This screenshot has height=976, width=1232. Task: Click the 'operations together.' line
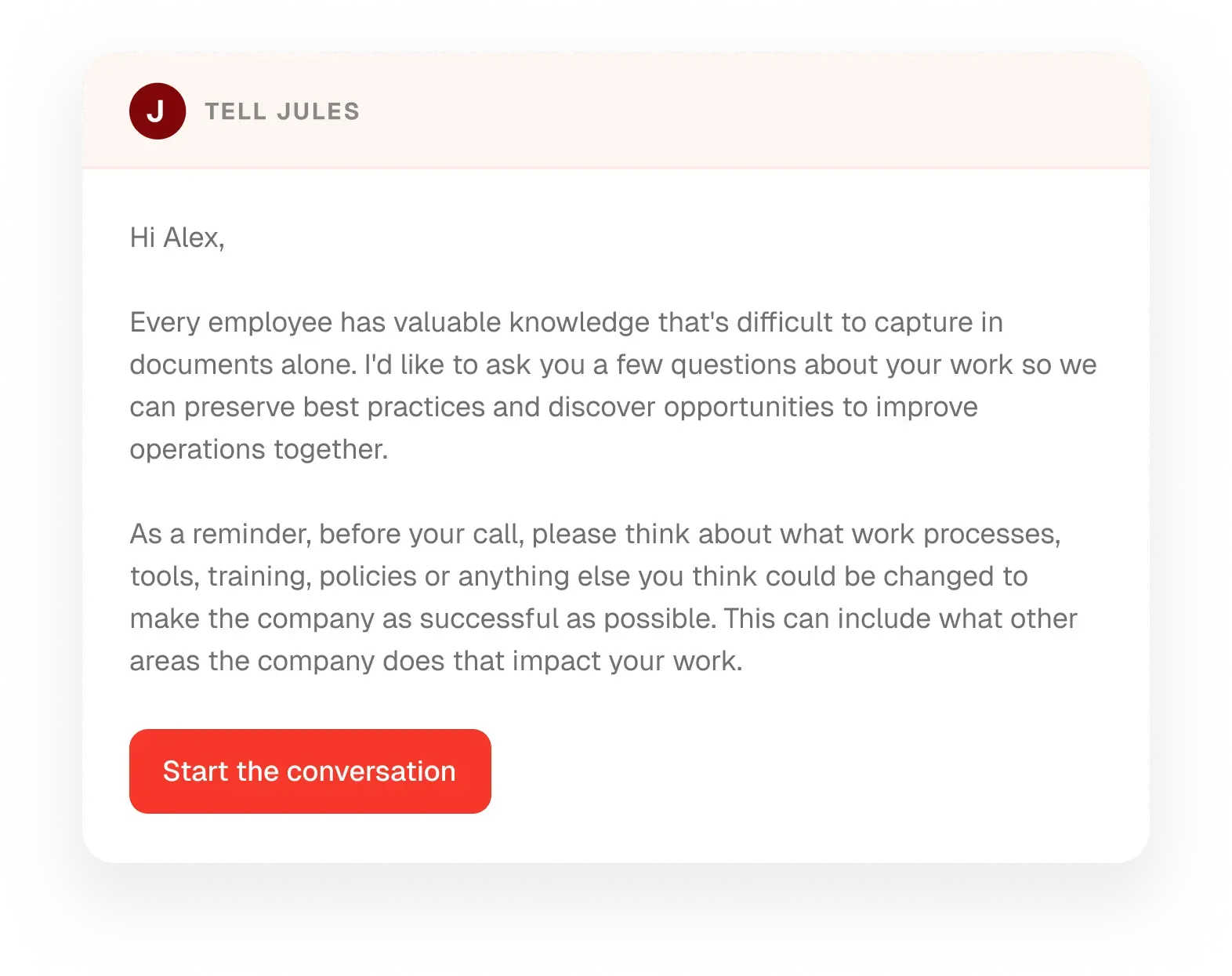259,449
